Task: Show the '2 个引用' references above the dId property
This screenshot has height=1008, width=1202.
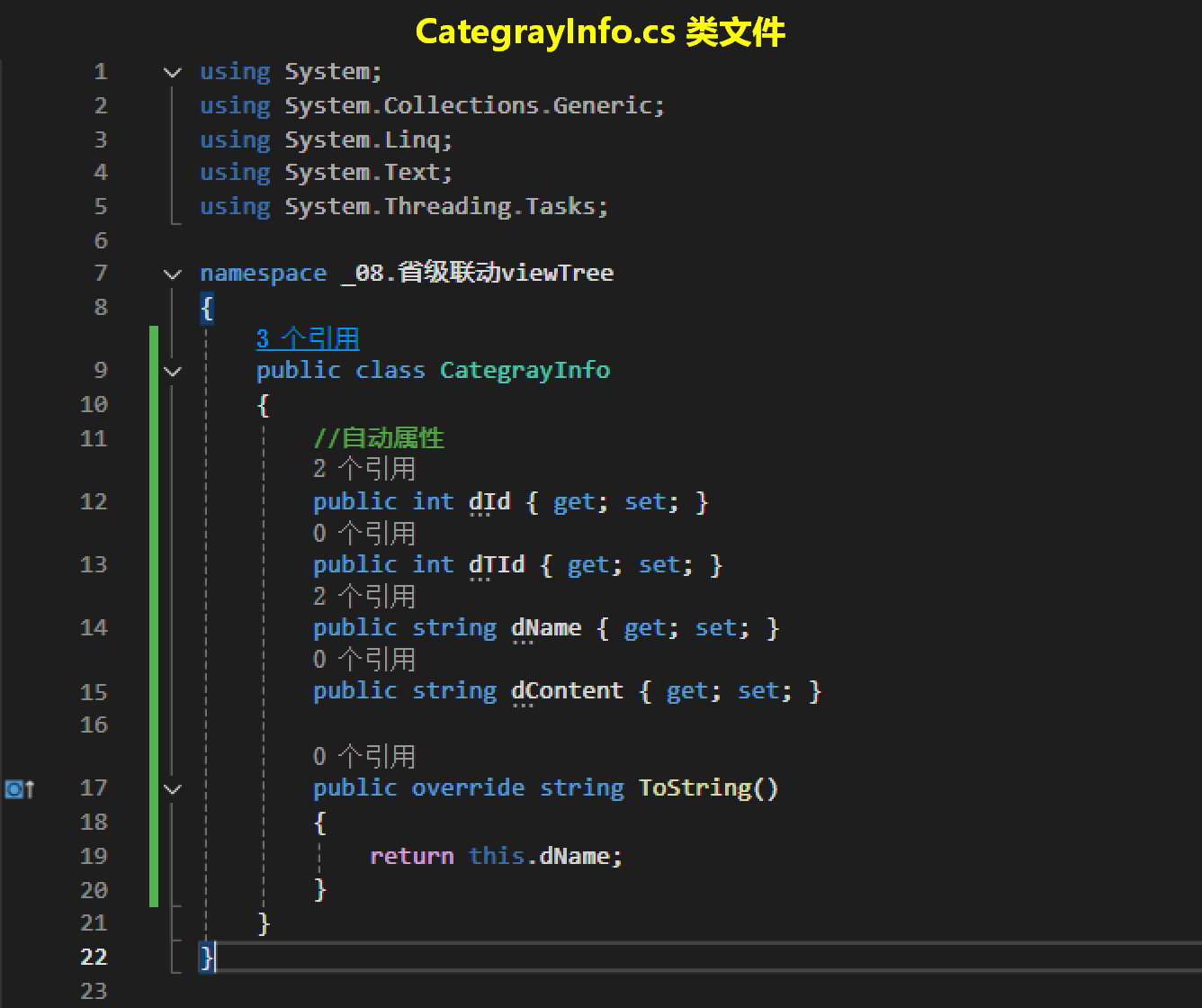Action: (x=363, y=469)
